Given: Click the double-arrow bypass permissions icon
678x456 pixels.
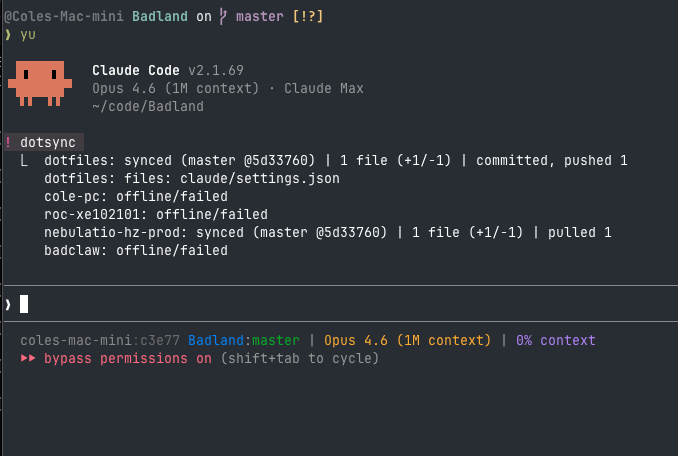Looking at the screenshot, I should point(28,358).
